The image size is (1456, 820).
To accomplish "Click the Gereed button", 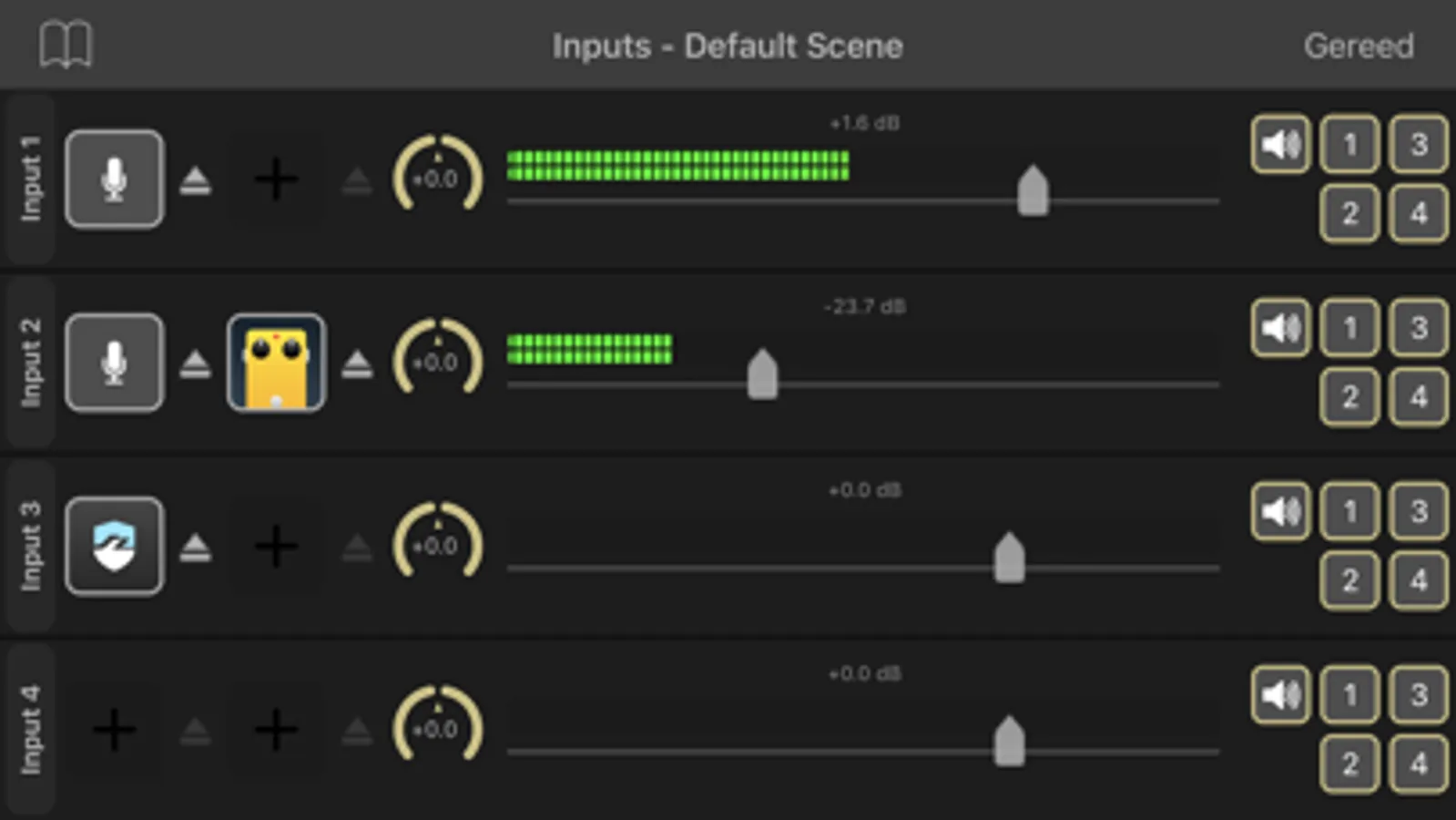I will click(x=1358, y=46).
